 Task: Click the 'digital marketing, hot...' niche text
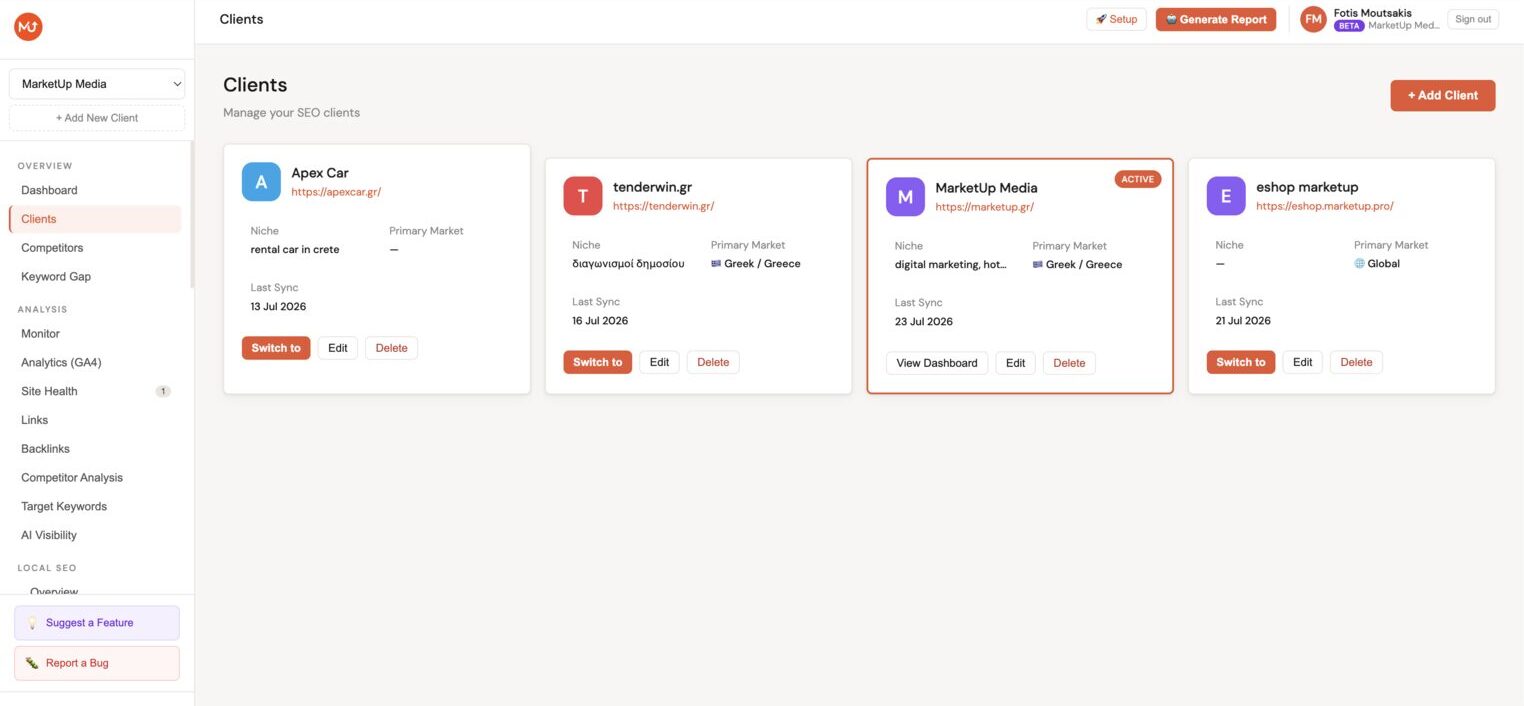951,265
